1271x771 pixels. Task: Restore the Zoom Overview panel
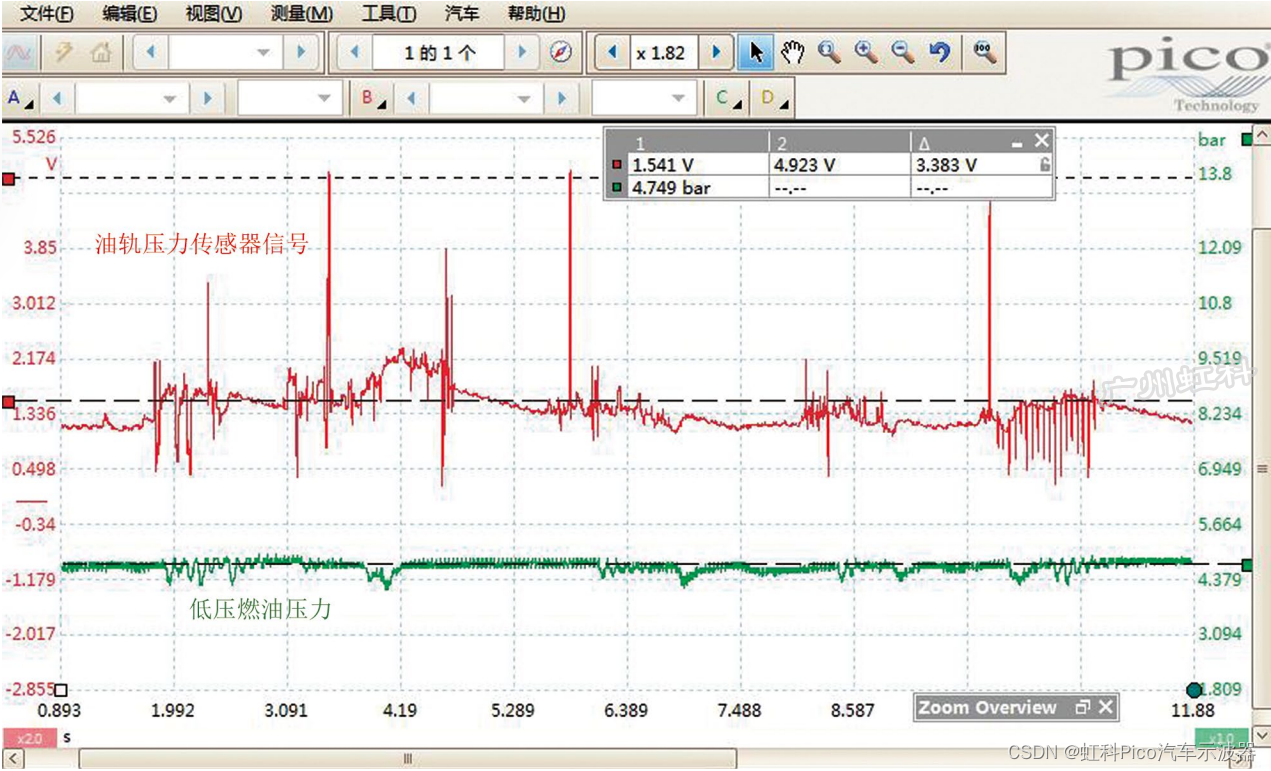[1082, 707]
